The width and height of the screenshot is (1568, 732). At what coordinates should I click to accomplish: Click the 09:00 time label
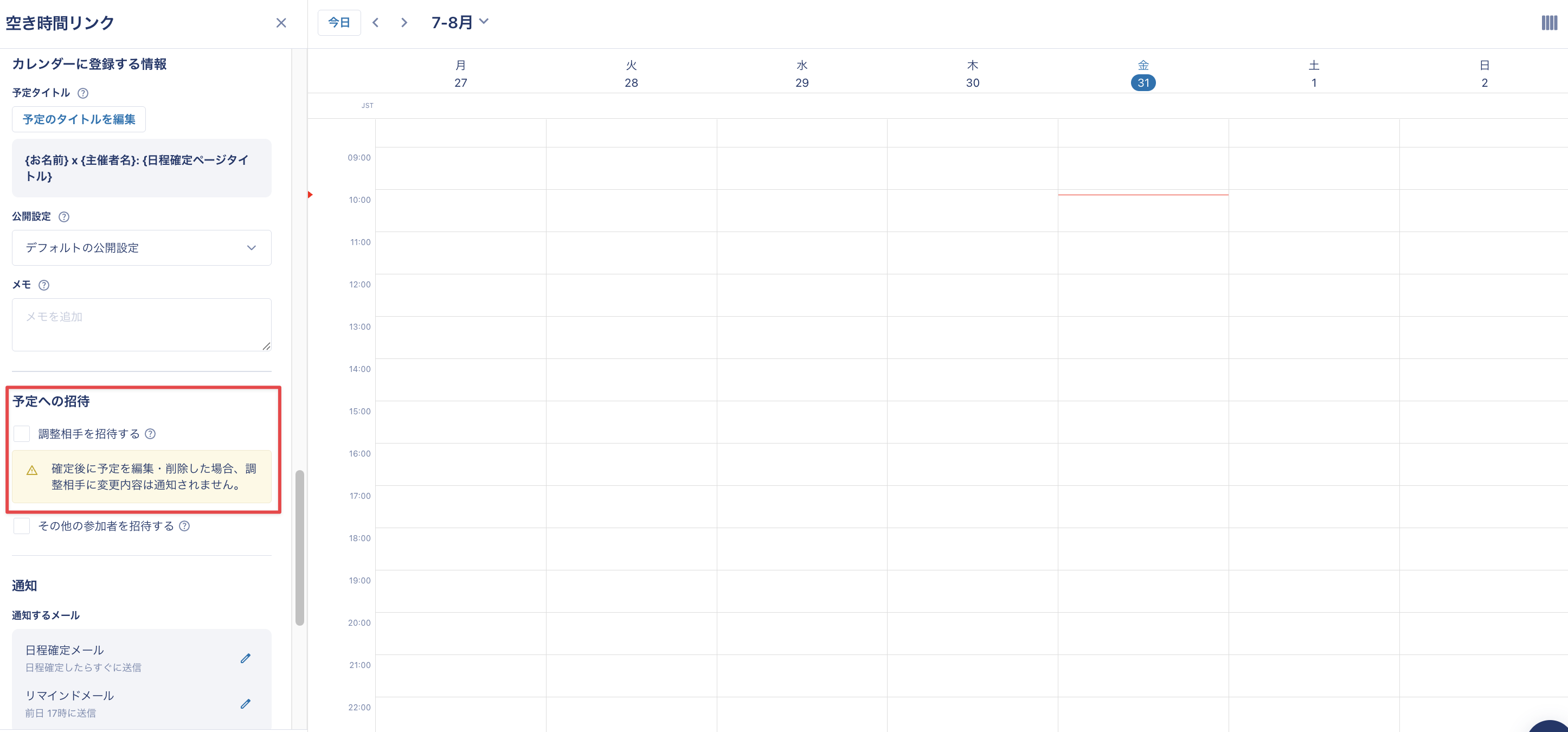359,158
